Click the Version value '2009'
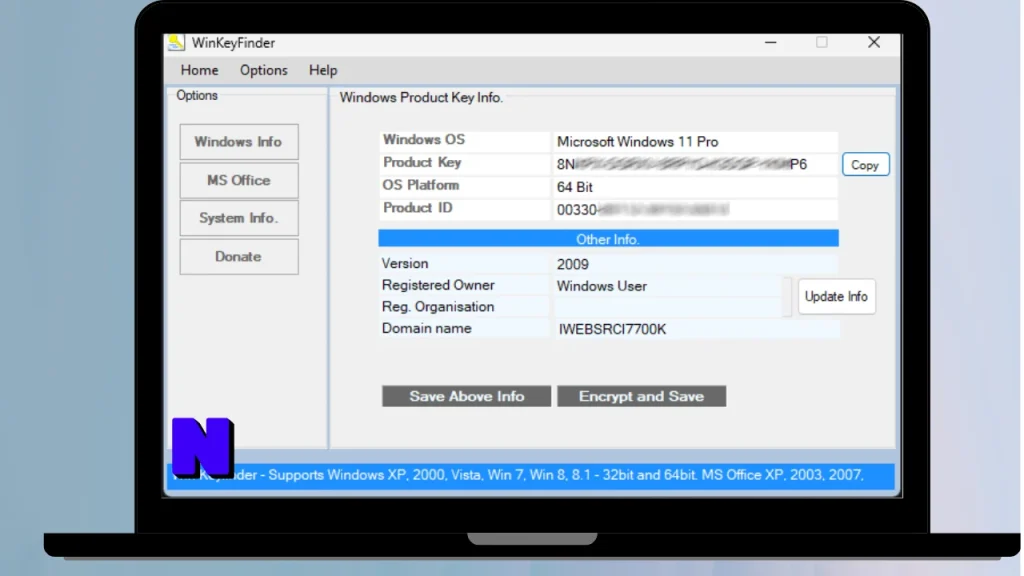This screenshot has height=576, width=1024. 573,264
